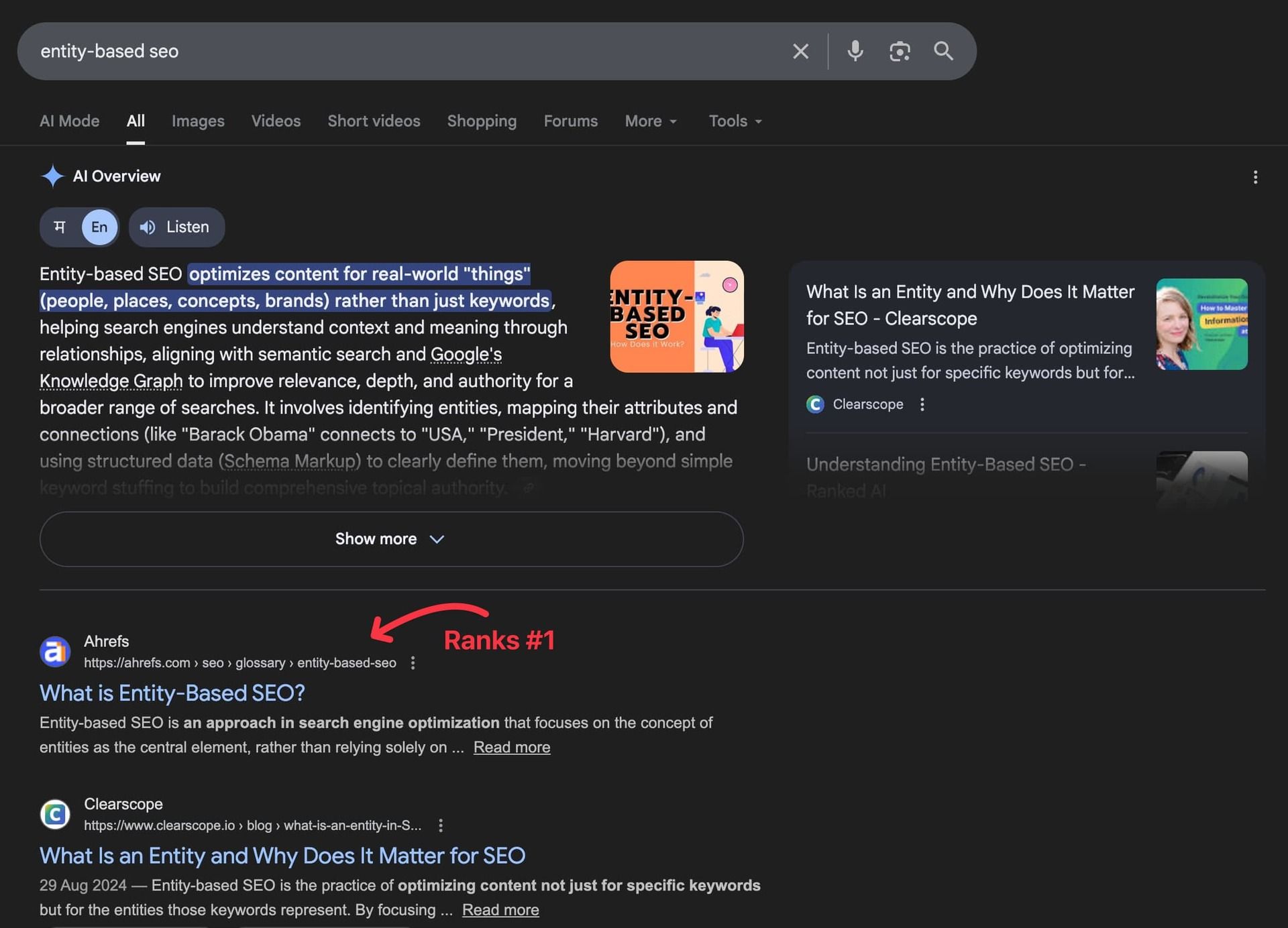Click the three-dot menu on the Clearscope source card
Viewport: 1288px width, 928px height.
[x=922, y=404]
